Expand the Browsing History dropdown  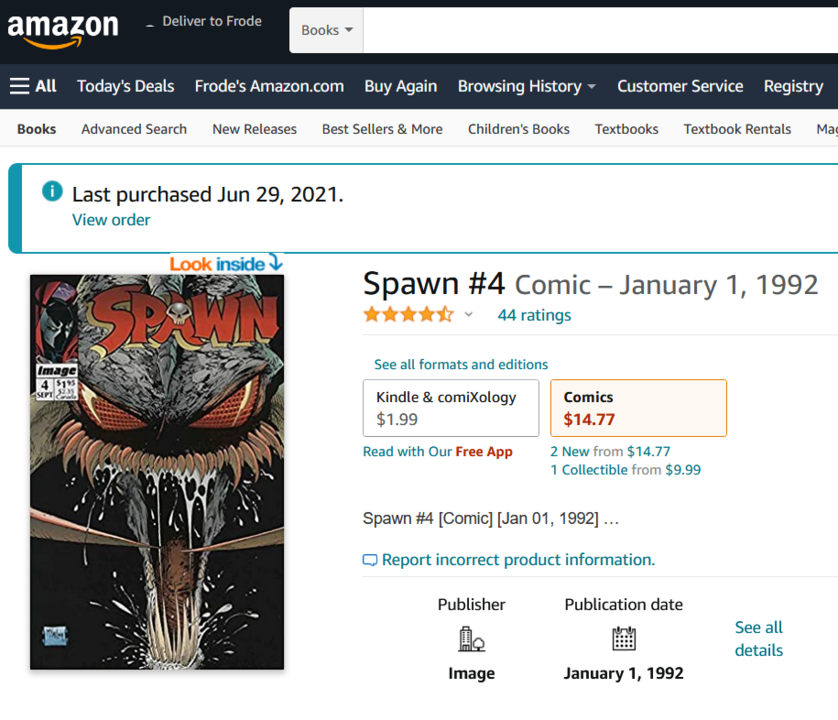point(526,86)
